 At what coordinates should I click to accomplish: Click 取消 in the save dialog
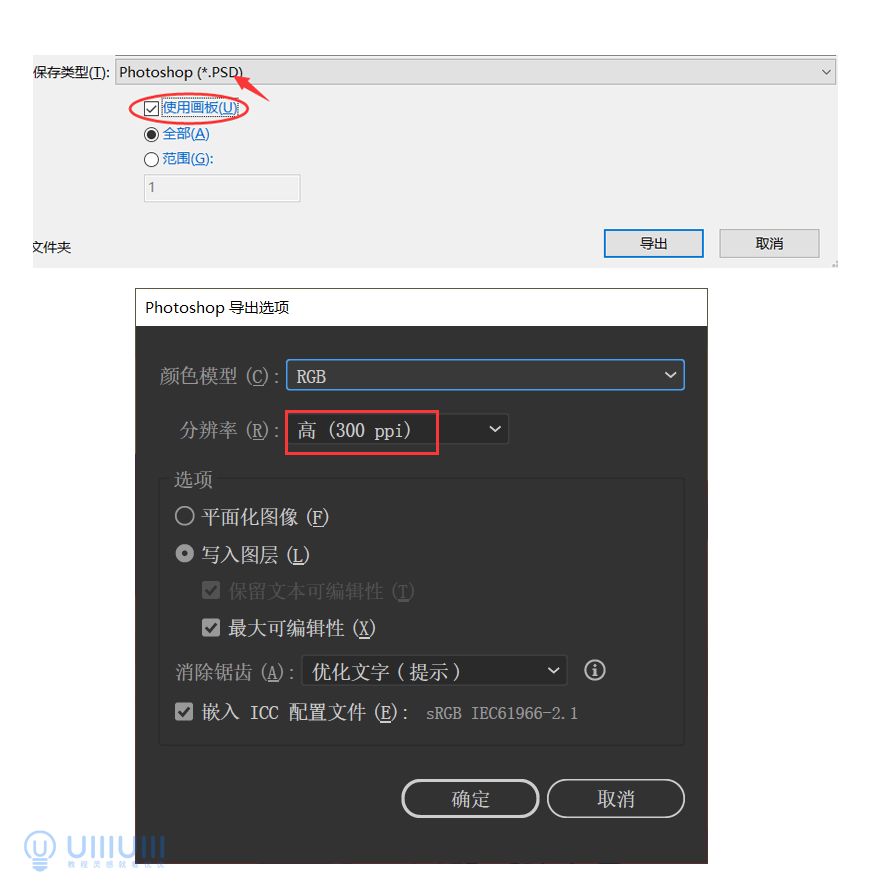click(x=769, y=244)
